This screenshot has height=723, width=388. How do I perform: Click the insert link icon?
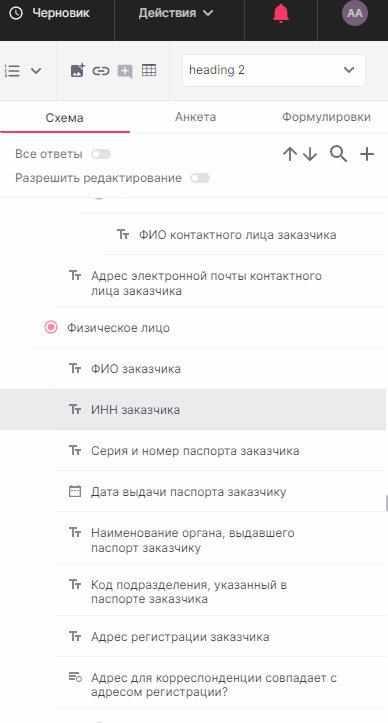pyautogui.click(x=101, y=71)
